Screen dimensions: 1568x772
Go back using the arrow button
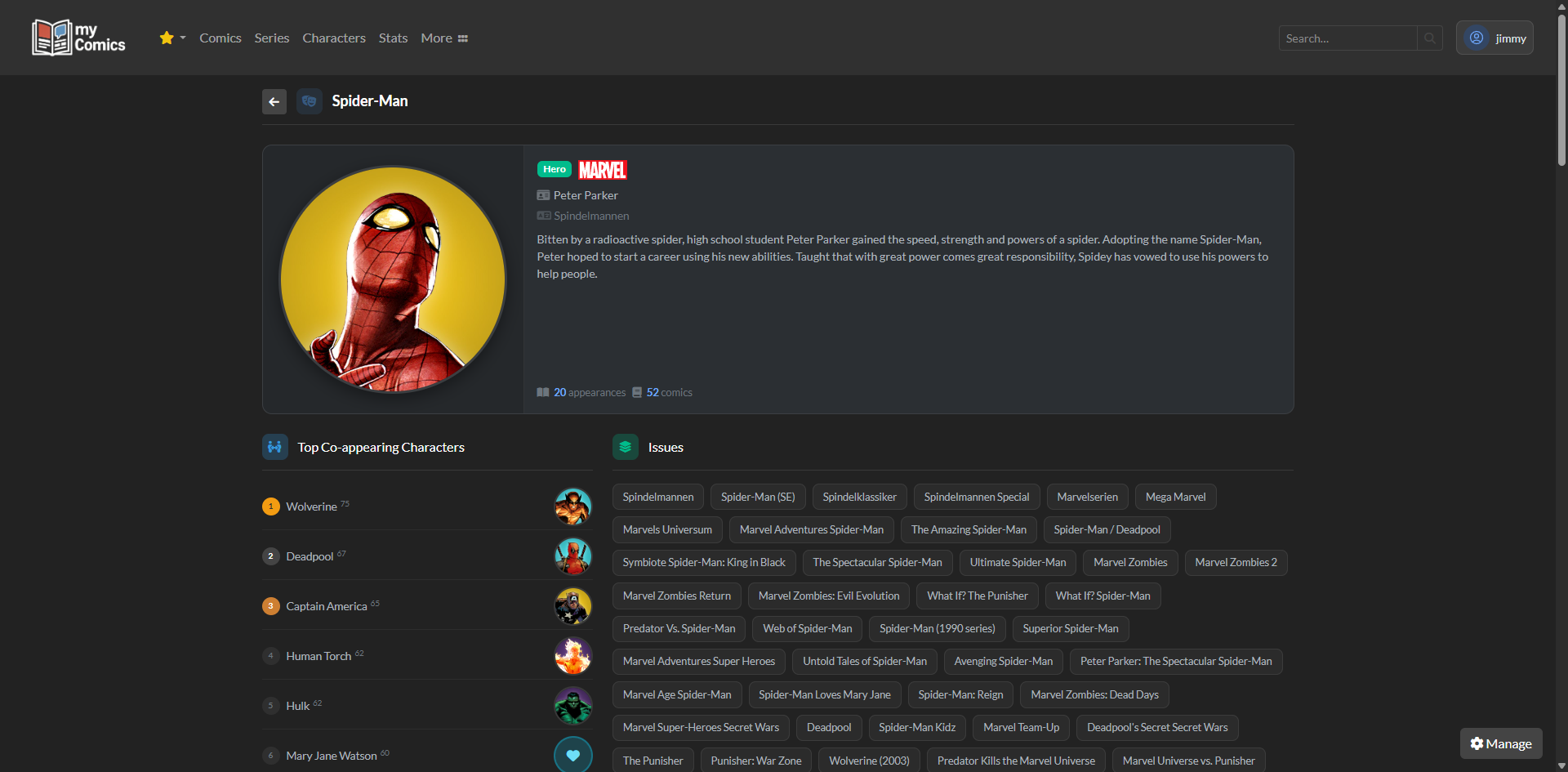click(x=274, y=101)
